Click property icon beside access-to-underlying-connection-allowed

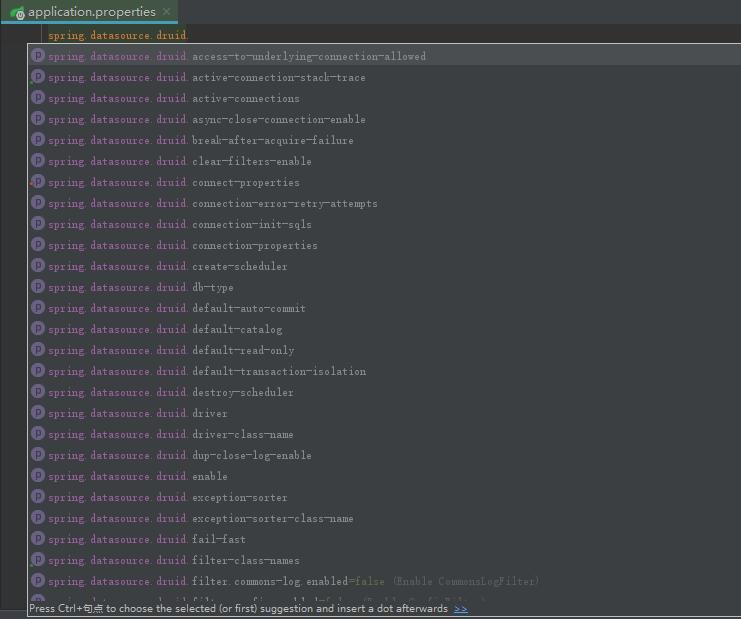pyautogui.click(x=38, y=56)
